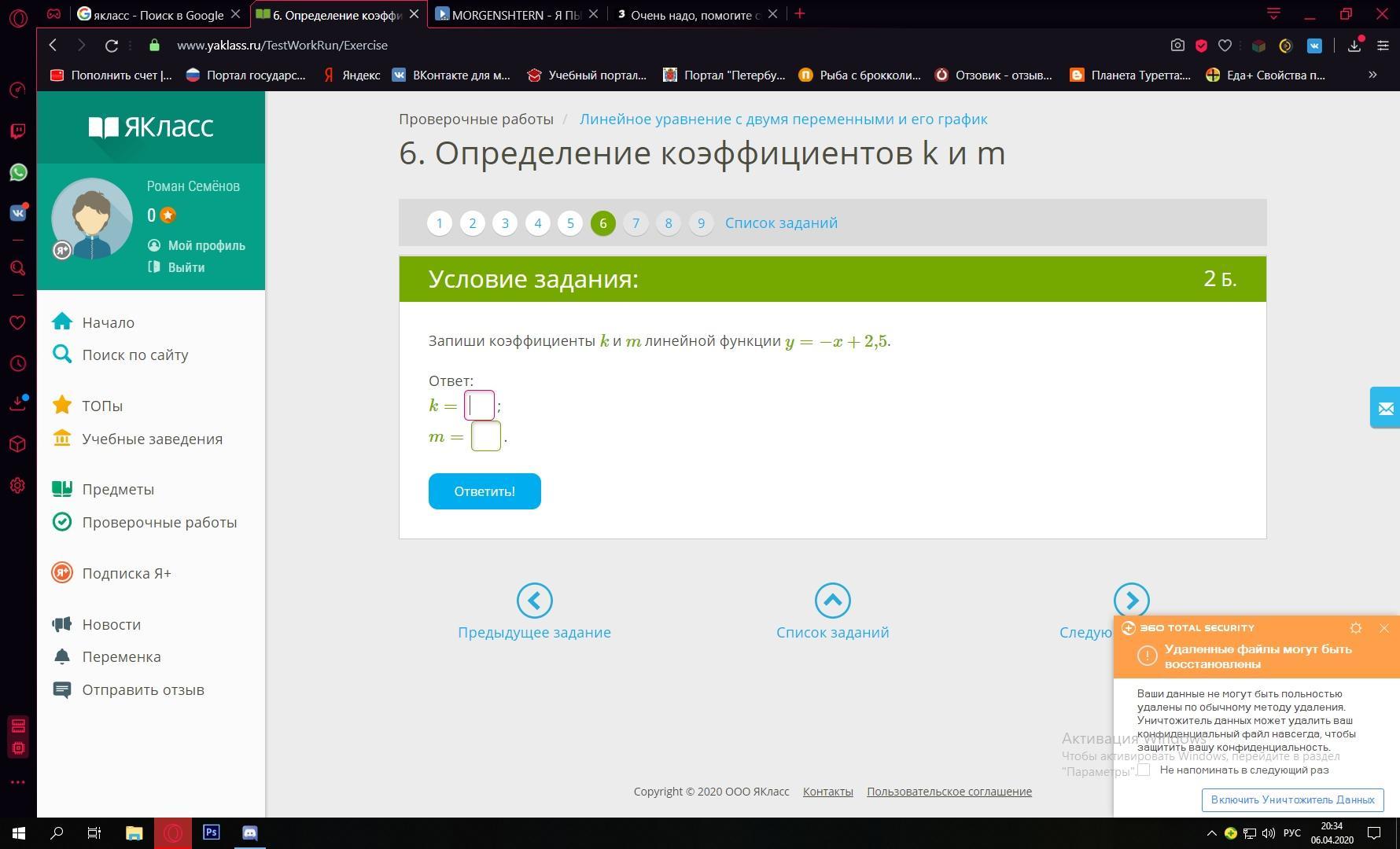The height and width of the screenshot is (849, 1400).
Task: Click the next task arrow icon
Action: (x=1132, y=601)
